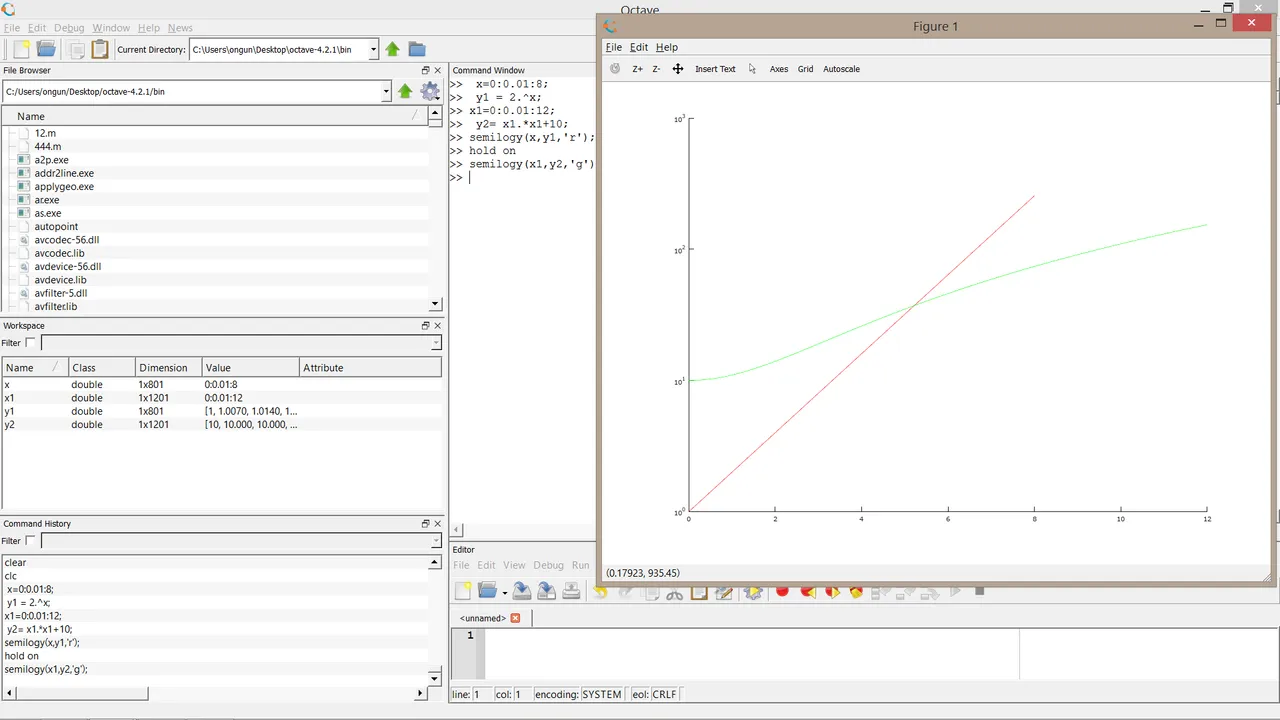Viewport: 1280px width, 720px height.
Task: Click Z- zoom-out tool in Figure 1
Action: (x=656, y=69)
